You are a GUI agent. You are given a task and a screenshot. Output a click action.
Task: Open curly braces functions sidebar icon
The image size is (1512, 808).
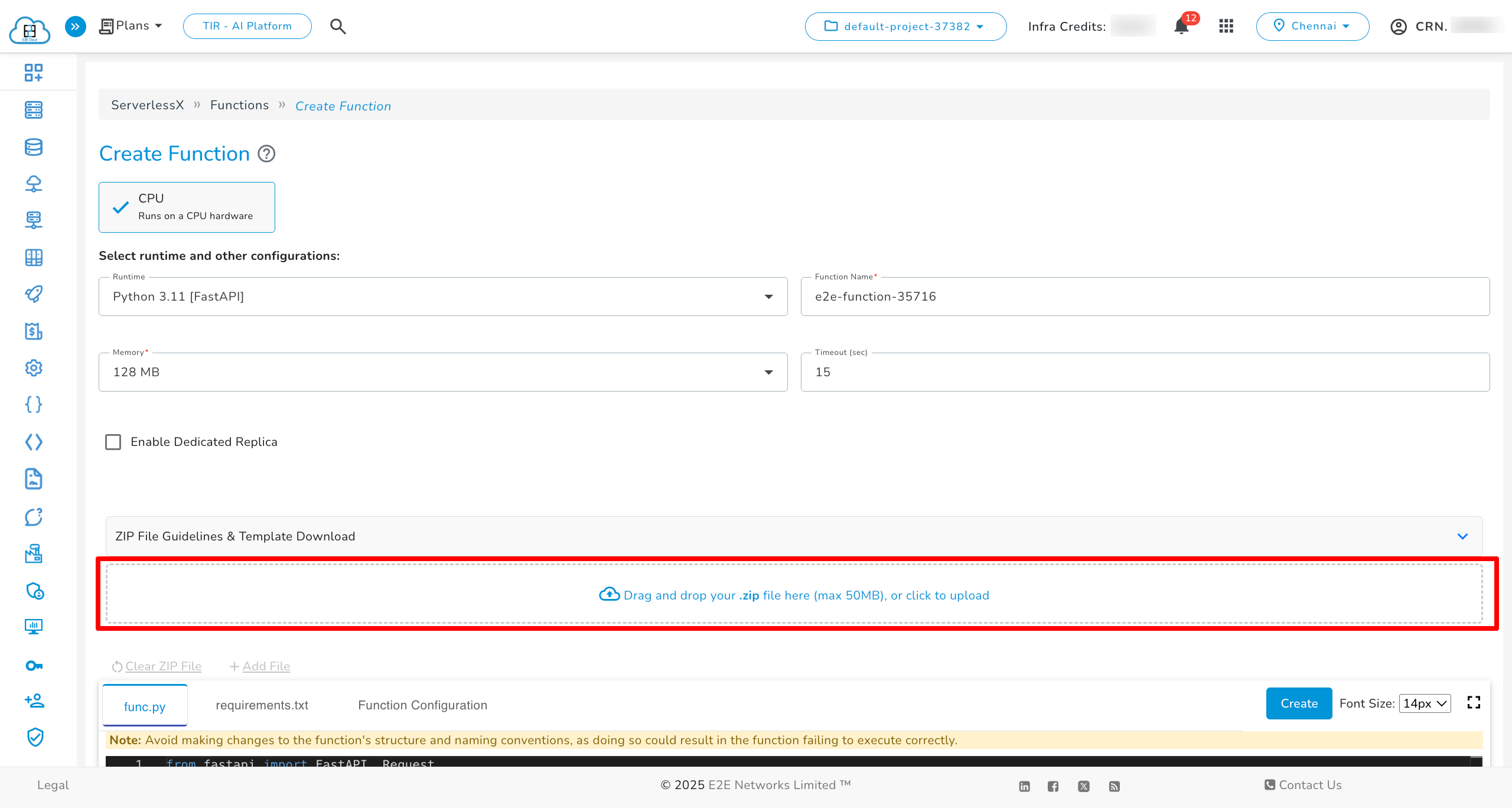pyautogui.click(x=34, y=405)
